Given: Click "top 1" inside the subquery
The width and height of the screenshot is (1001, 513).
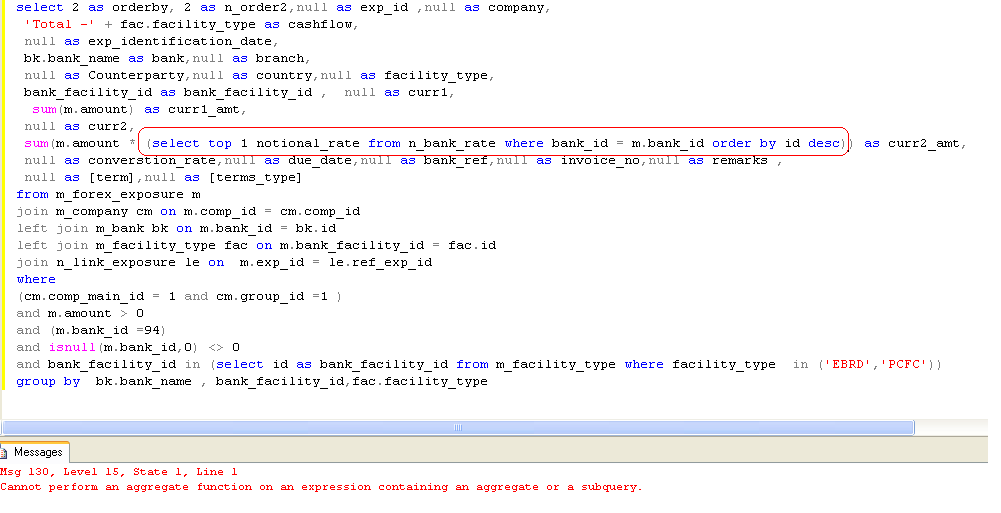Looking at the screenshot, I should tap(228, 144).
